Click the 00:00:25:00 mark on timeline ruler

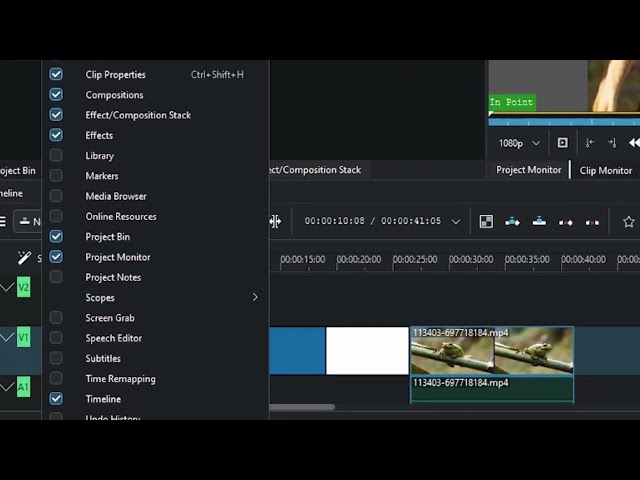415,260
